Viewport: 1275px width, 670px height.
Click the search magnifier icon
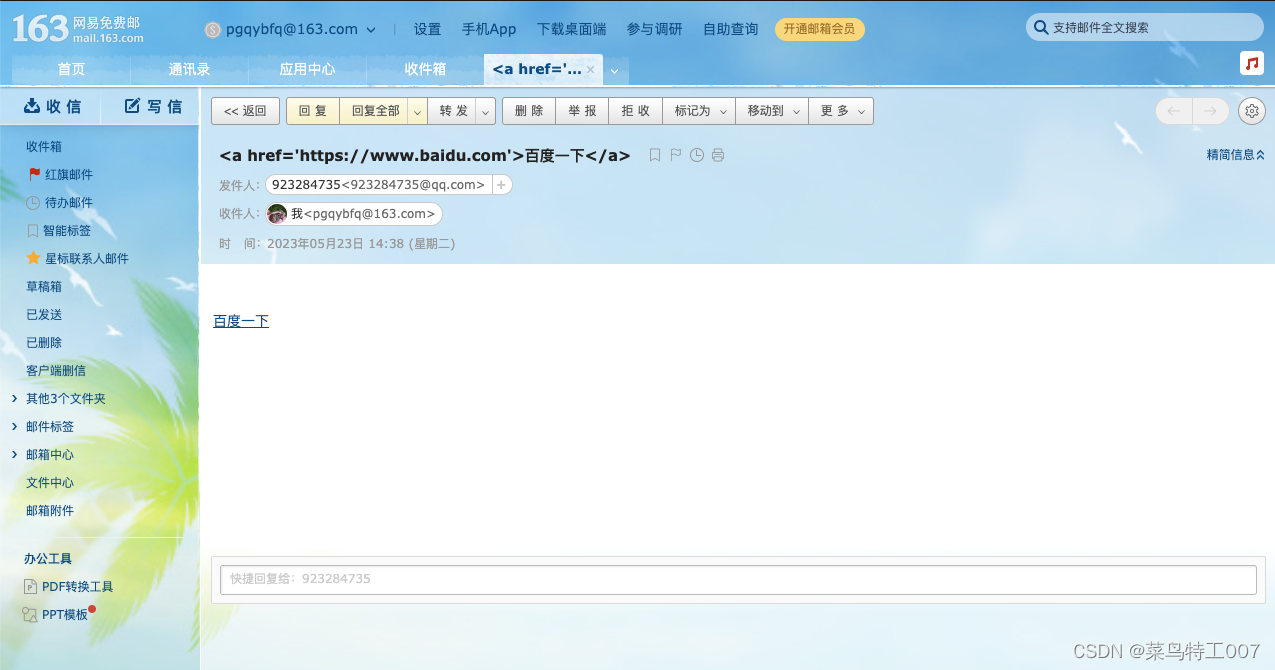point(1041,28)
